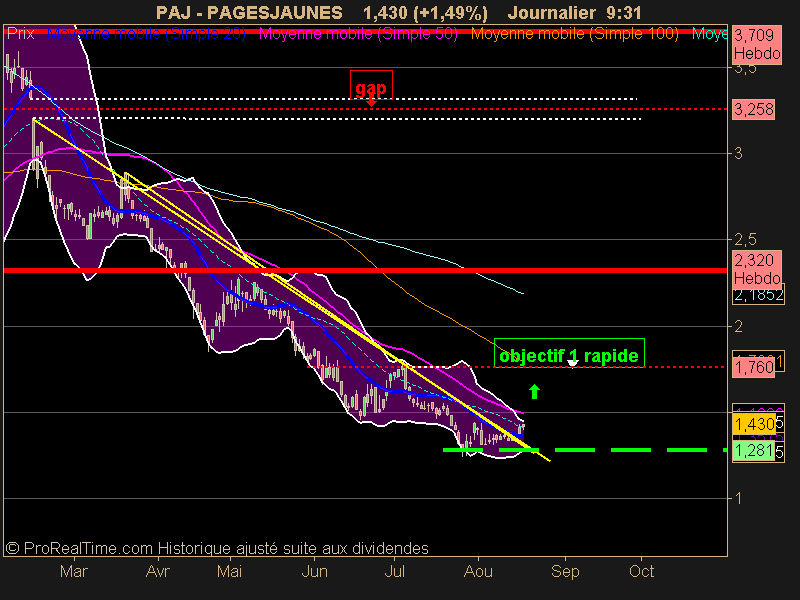The width and height of the screenshot is (800, 600).
Task: Select 'Moyenne mobile (Simple 100)' legend label
Action: click(x=574, y=34)
